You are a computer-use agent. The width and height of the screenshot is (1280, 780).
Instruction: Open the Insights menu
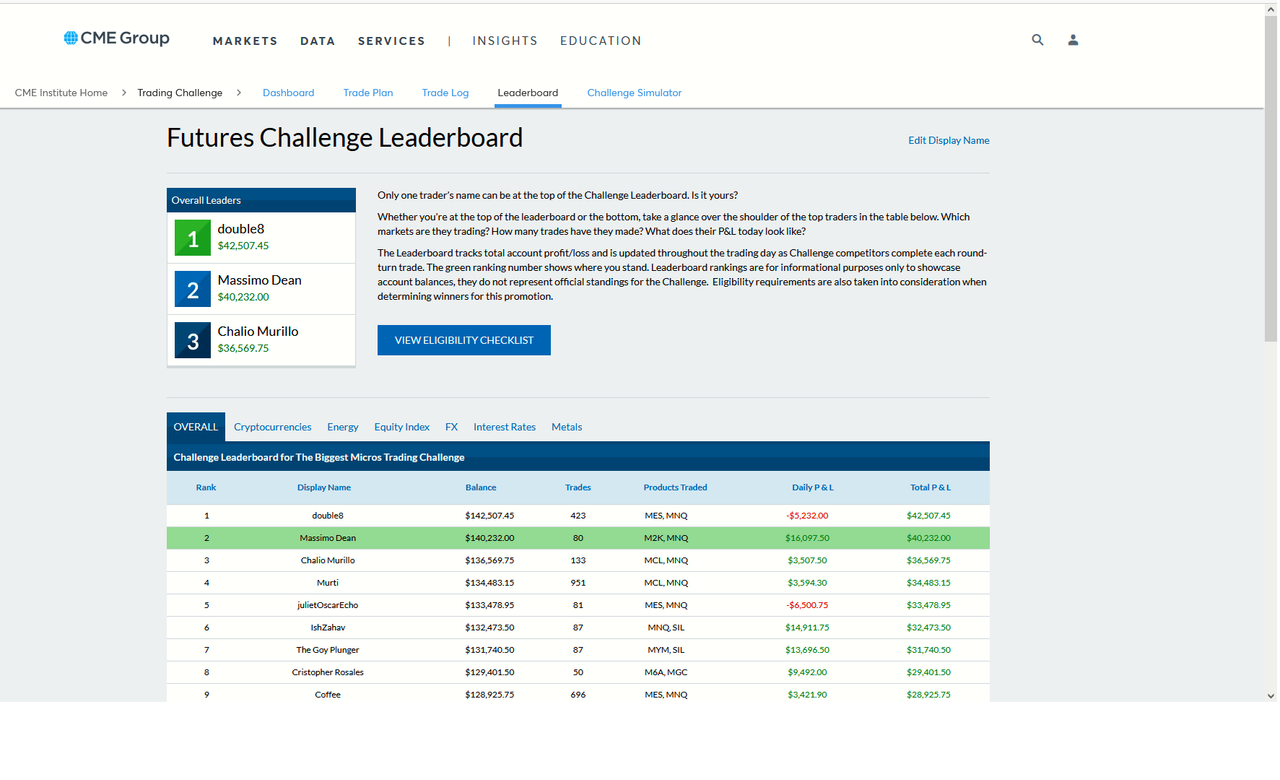(x=505, y=41)
